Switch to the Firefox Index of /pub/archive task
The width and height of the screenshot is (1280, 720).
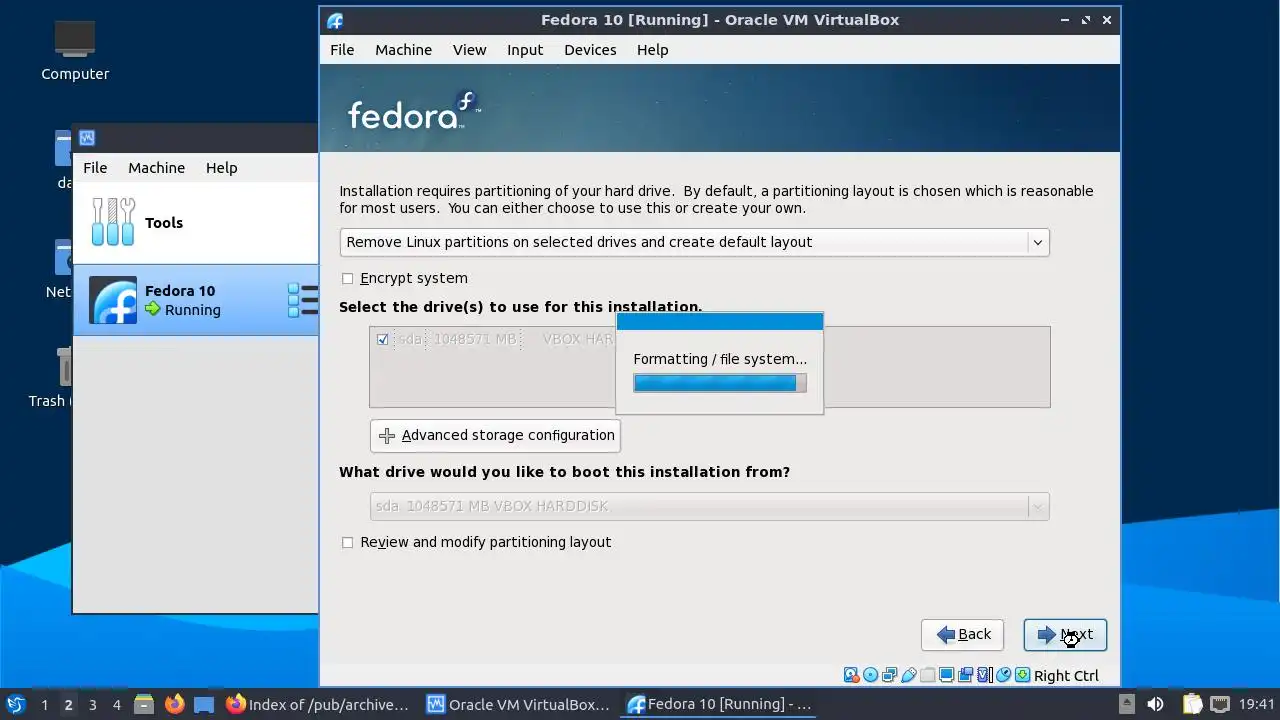tap(318, 704)
